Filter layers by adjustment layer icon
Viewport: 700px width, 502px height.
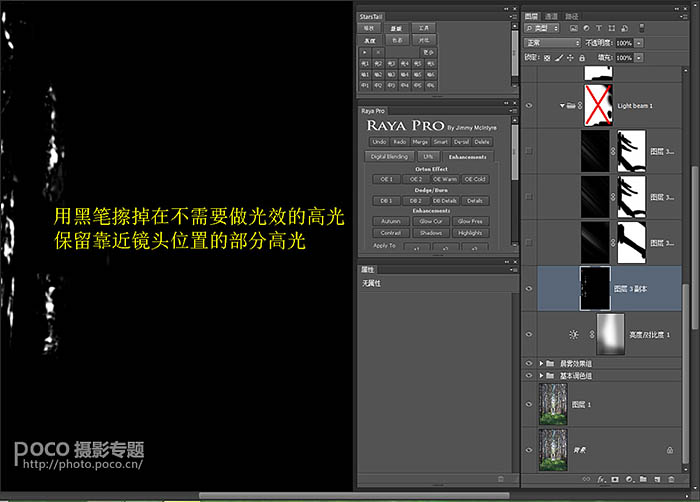pos(586,28)
